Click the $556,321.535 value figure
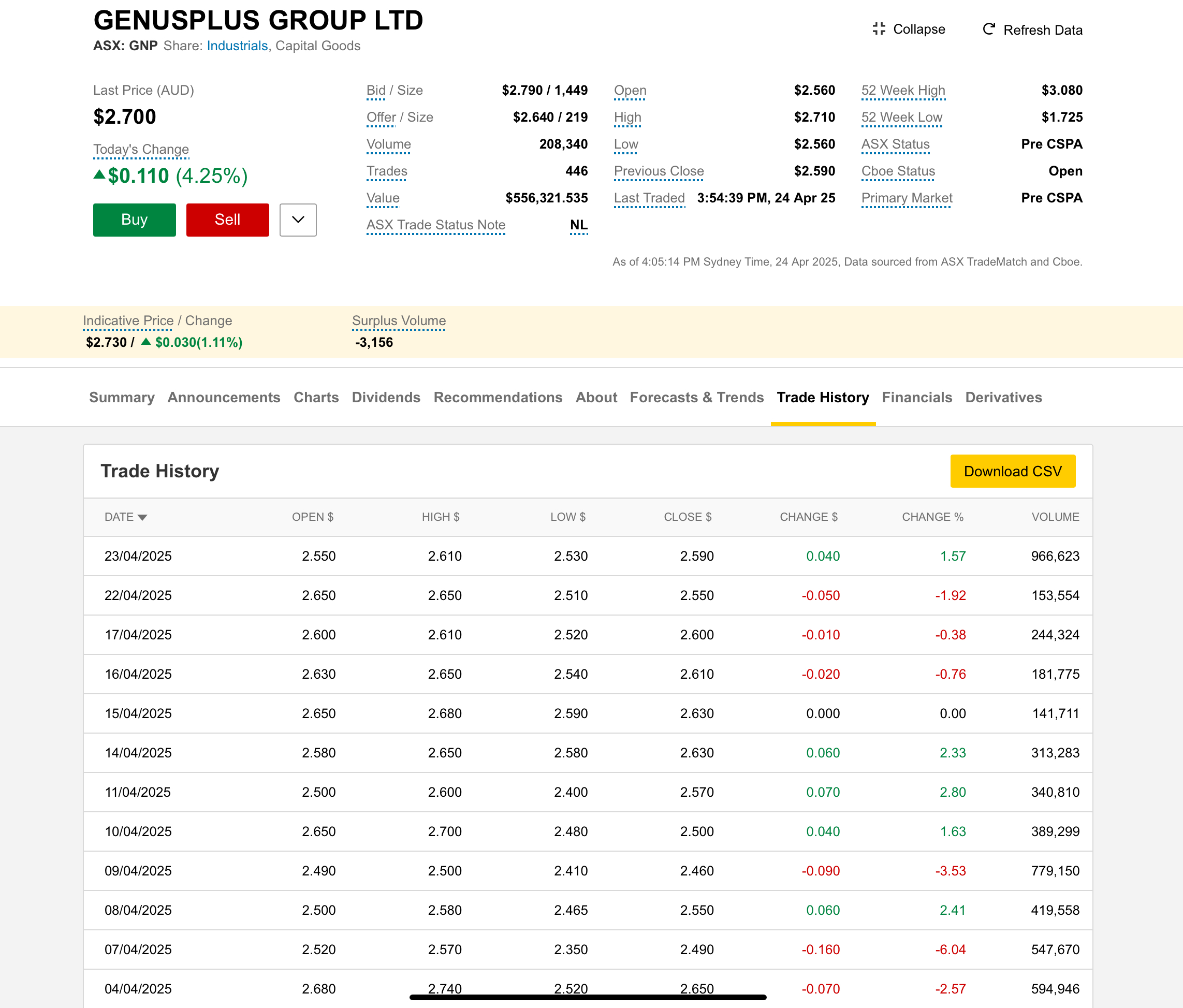Screen dimensions: 1183x1008 tap(546, 198)
